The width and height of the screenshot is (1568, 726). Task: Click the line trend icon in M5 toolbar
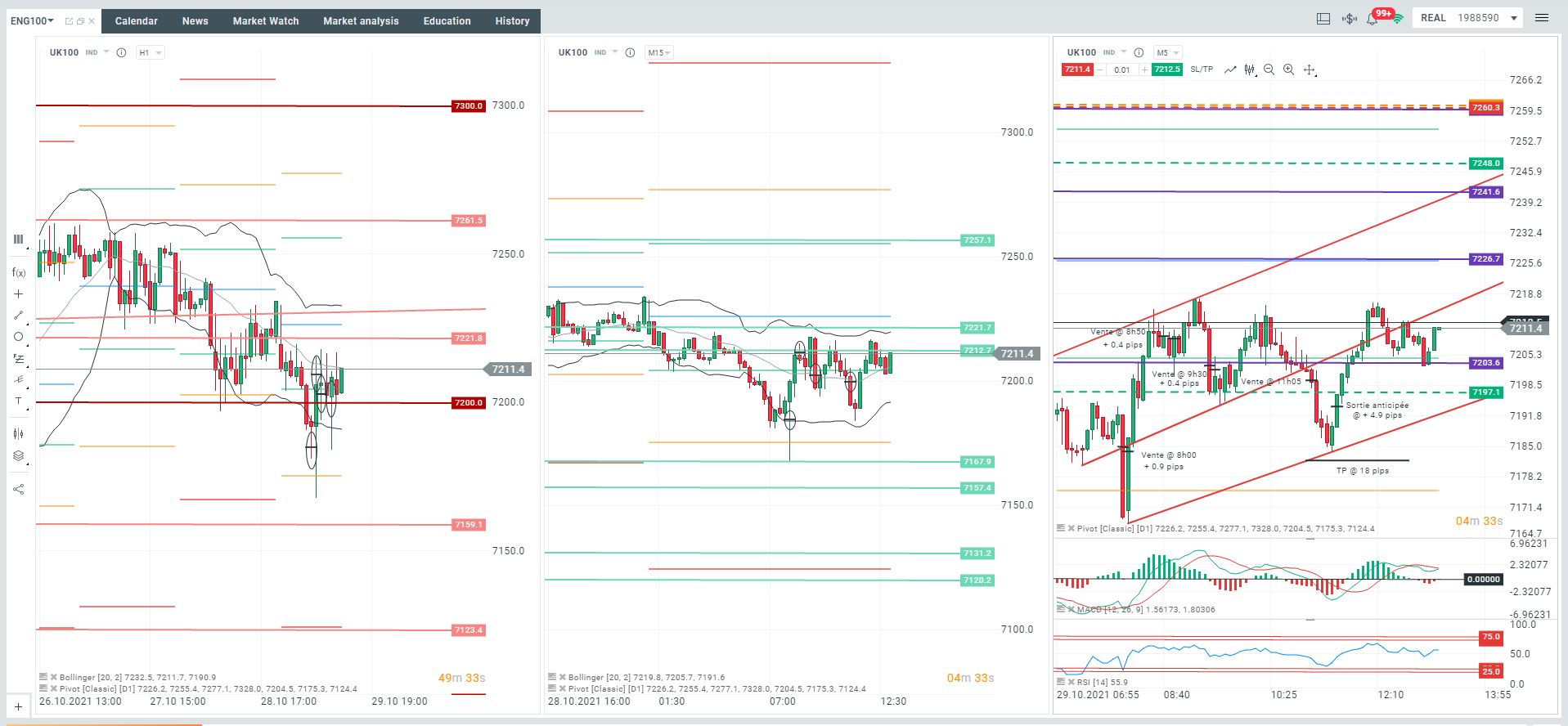coord(1230,69)
